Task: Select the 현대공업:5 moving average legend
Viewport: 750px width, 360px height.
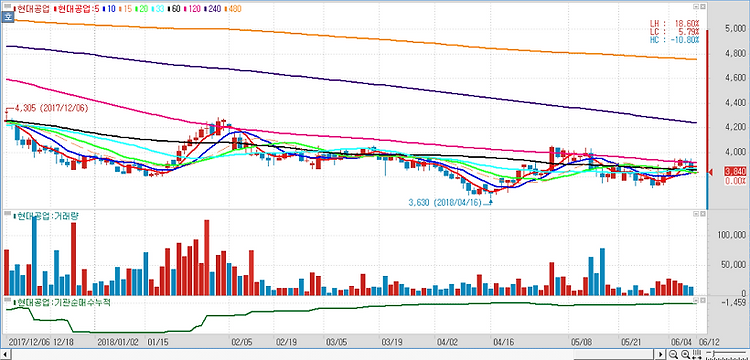Action: point(77,9)
